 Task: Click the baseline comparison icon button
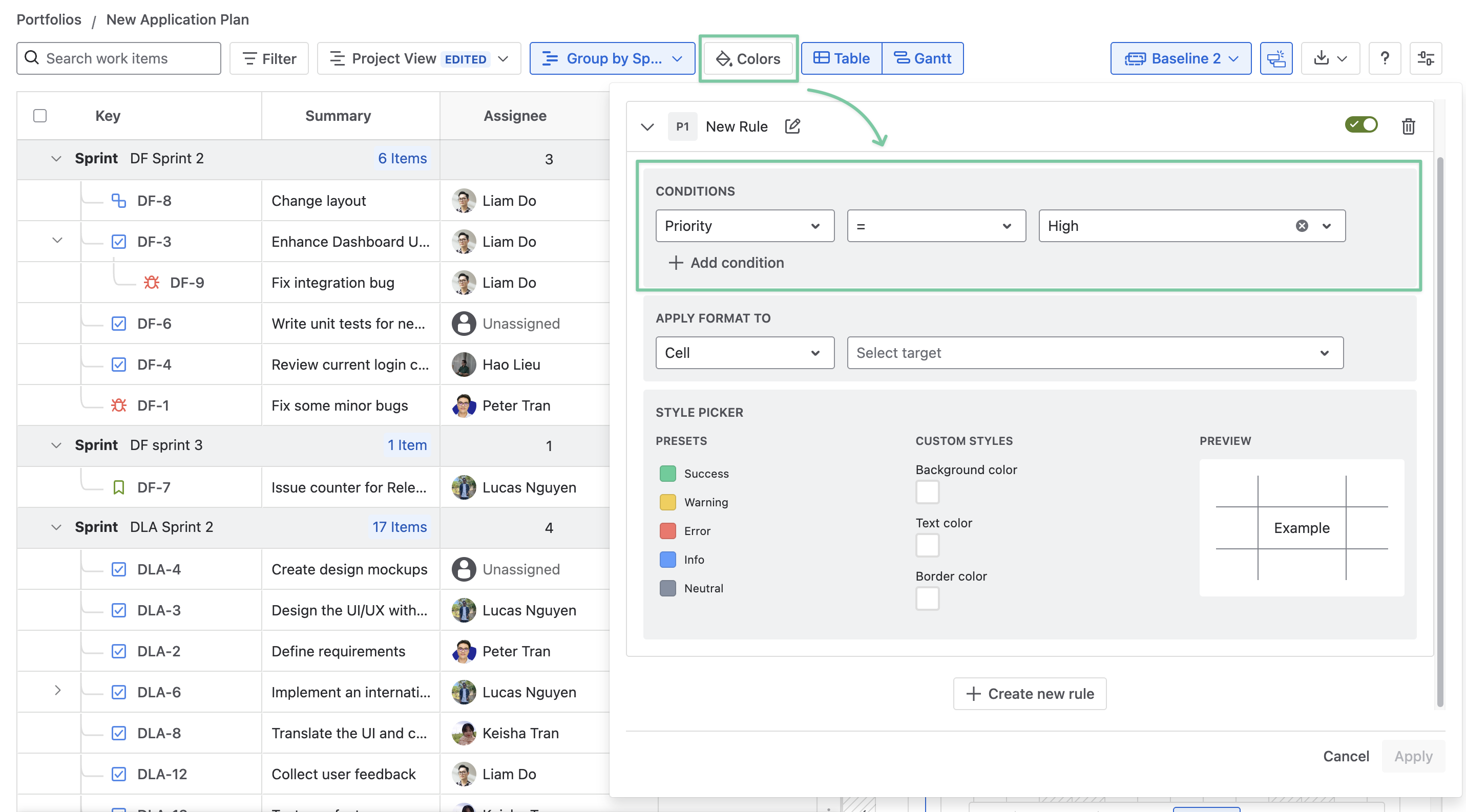[1276, 58]
